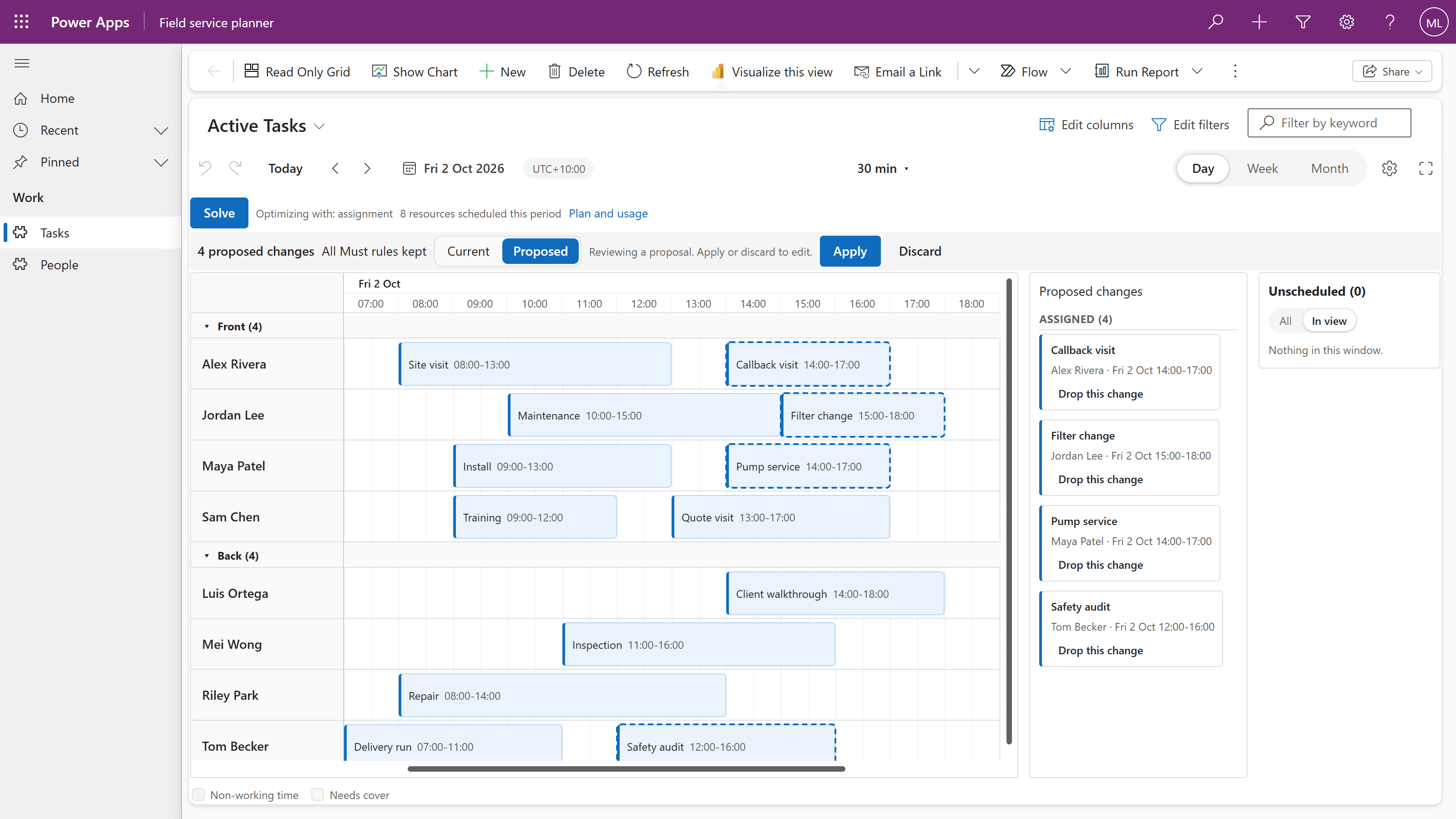Focus the Filter by keyword box

(x=1329, y=123)
